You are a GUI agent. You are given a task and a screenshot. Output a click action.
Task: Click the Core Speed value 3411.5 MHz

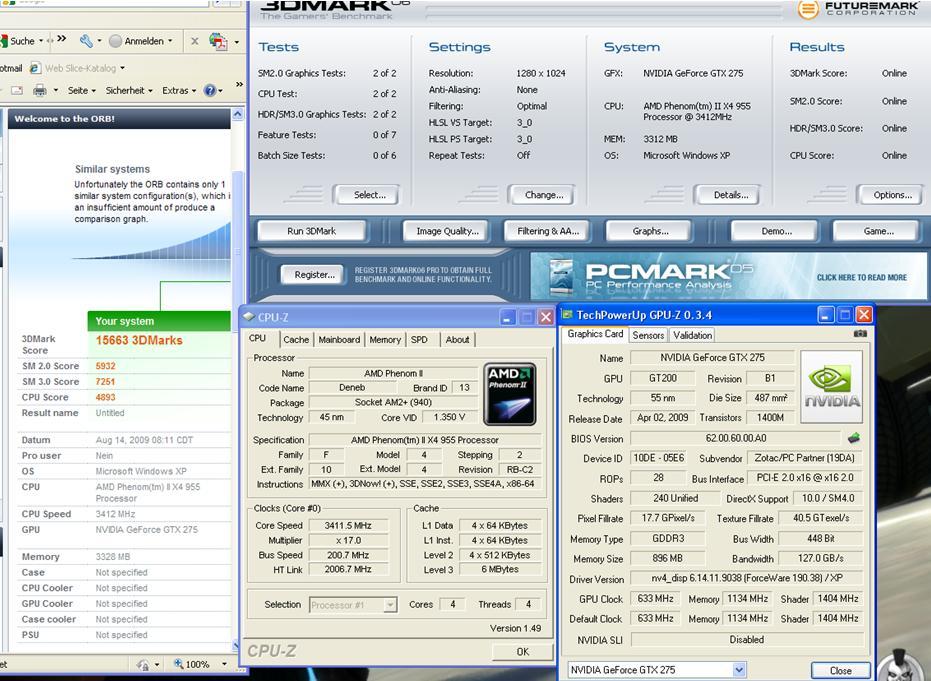pos(348,525)
